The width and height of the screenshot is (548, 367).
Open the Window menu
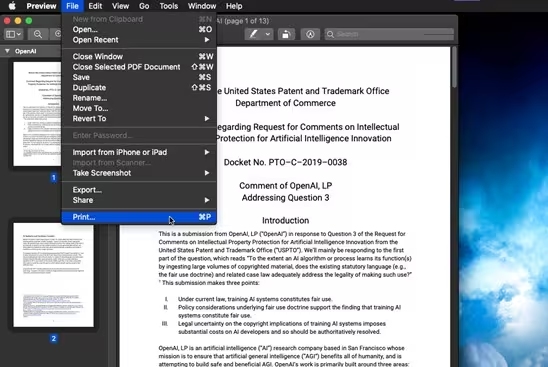[x=202, y=6]
